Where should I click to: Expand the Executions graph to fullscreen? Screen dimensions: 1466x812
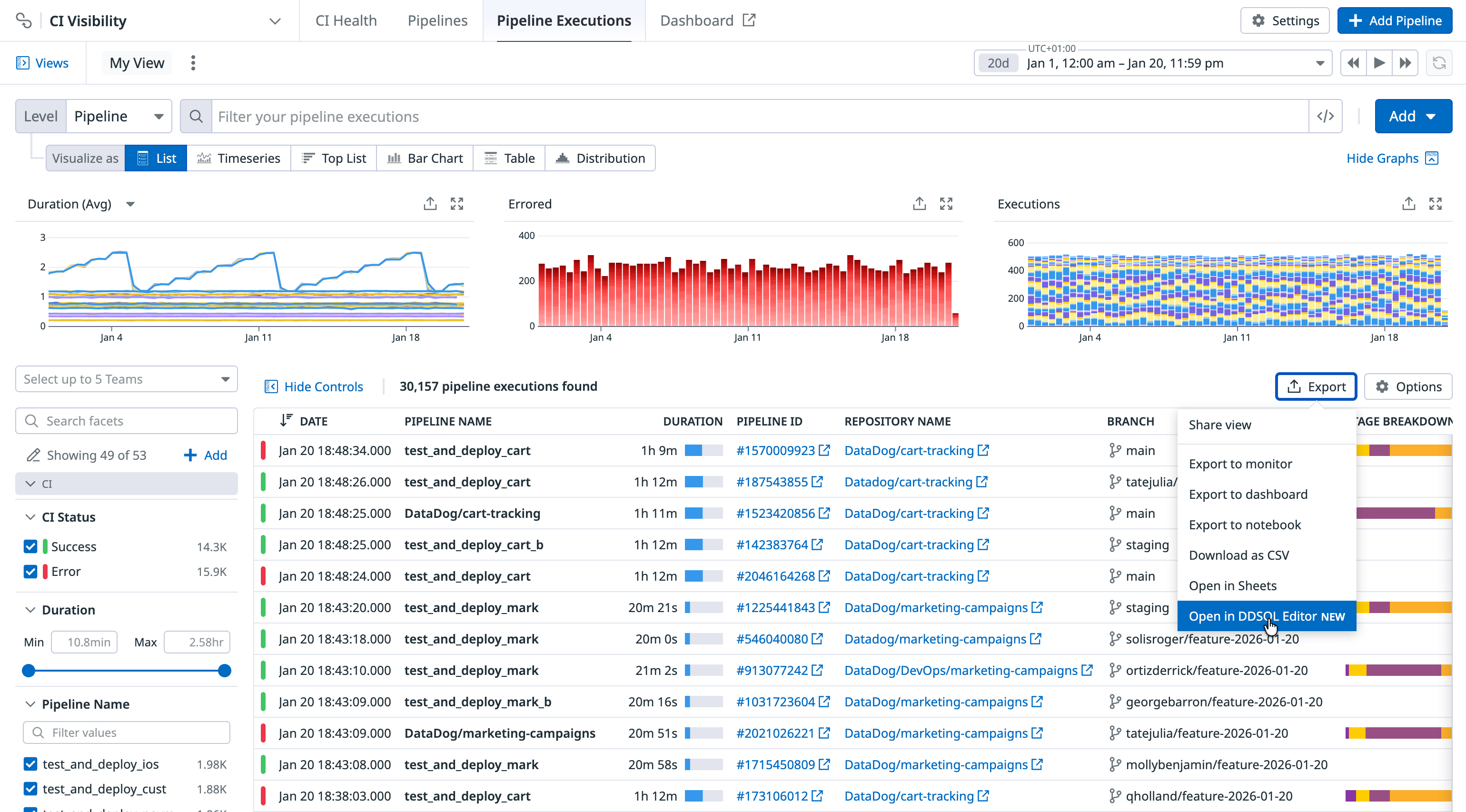[1435, 204]
